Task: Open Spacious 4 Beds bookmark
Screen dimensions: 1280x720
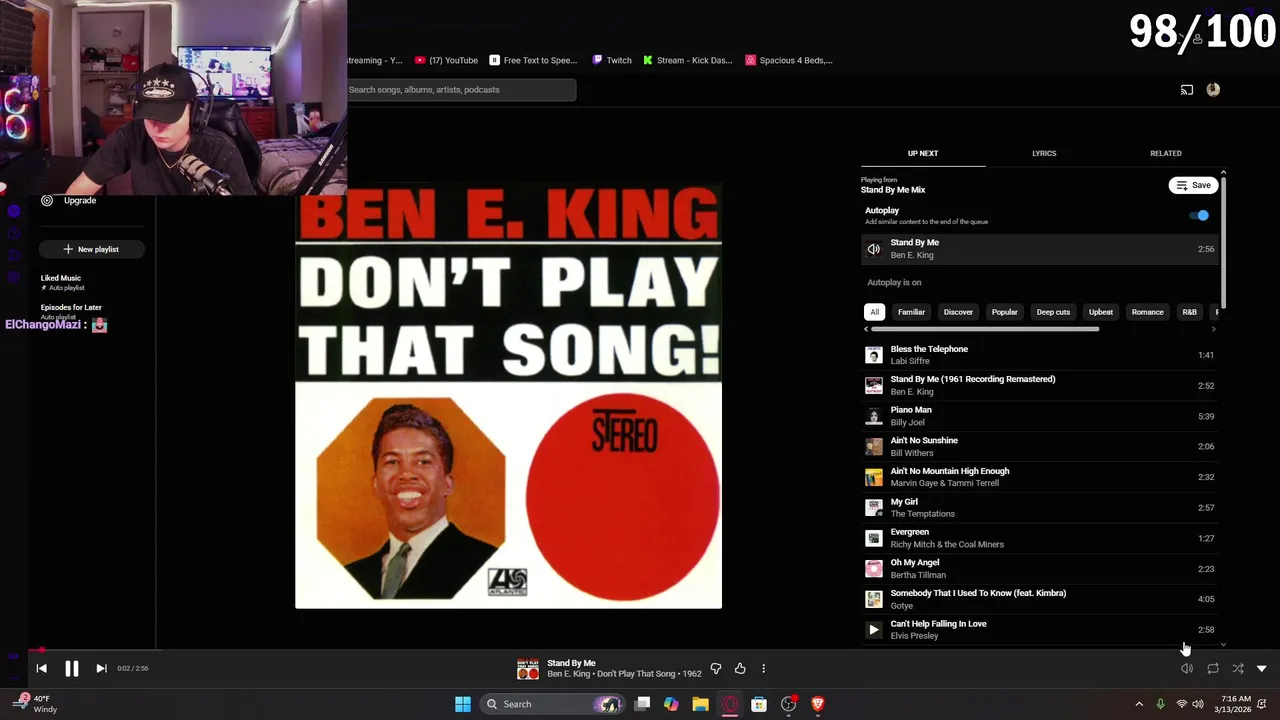Action: click(789, 60)
